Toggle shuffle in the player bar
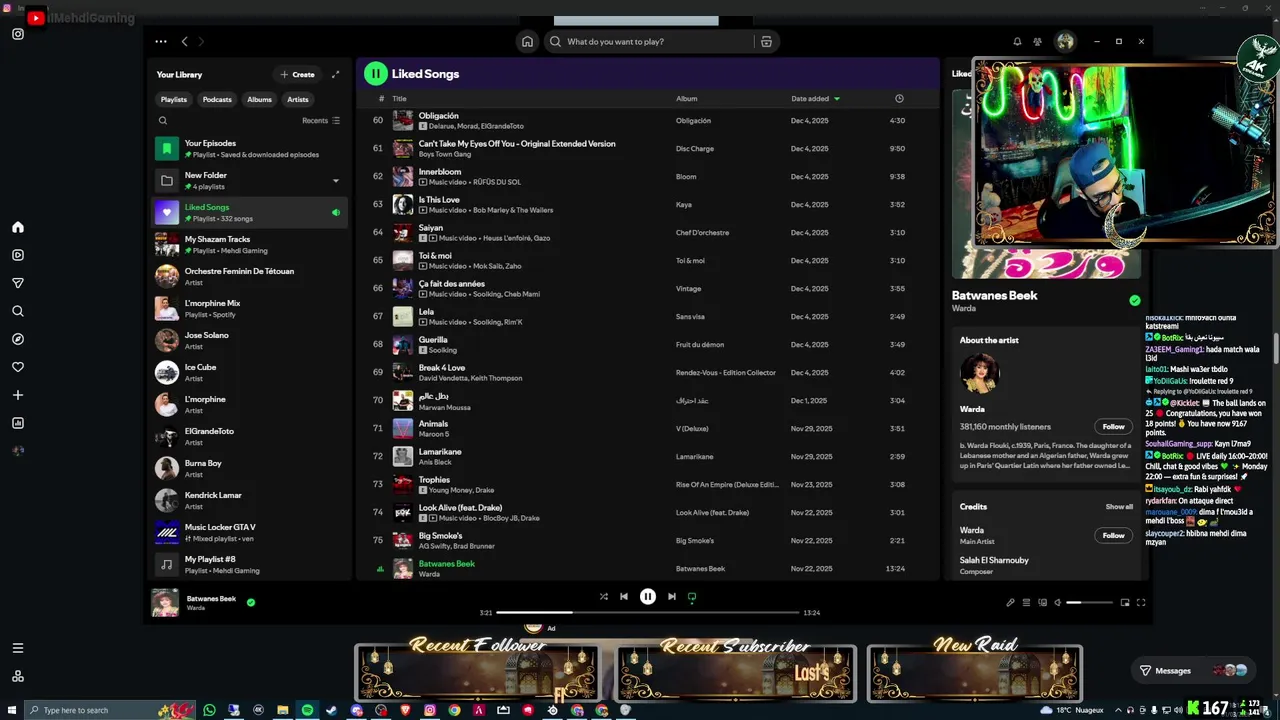 (603, 596)
